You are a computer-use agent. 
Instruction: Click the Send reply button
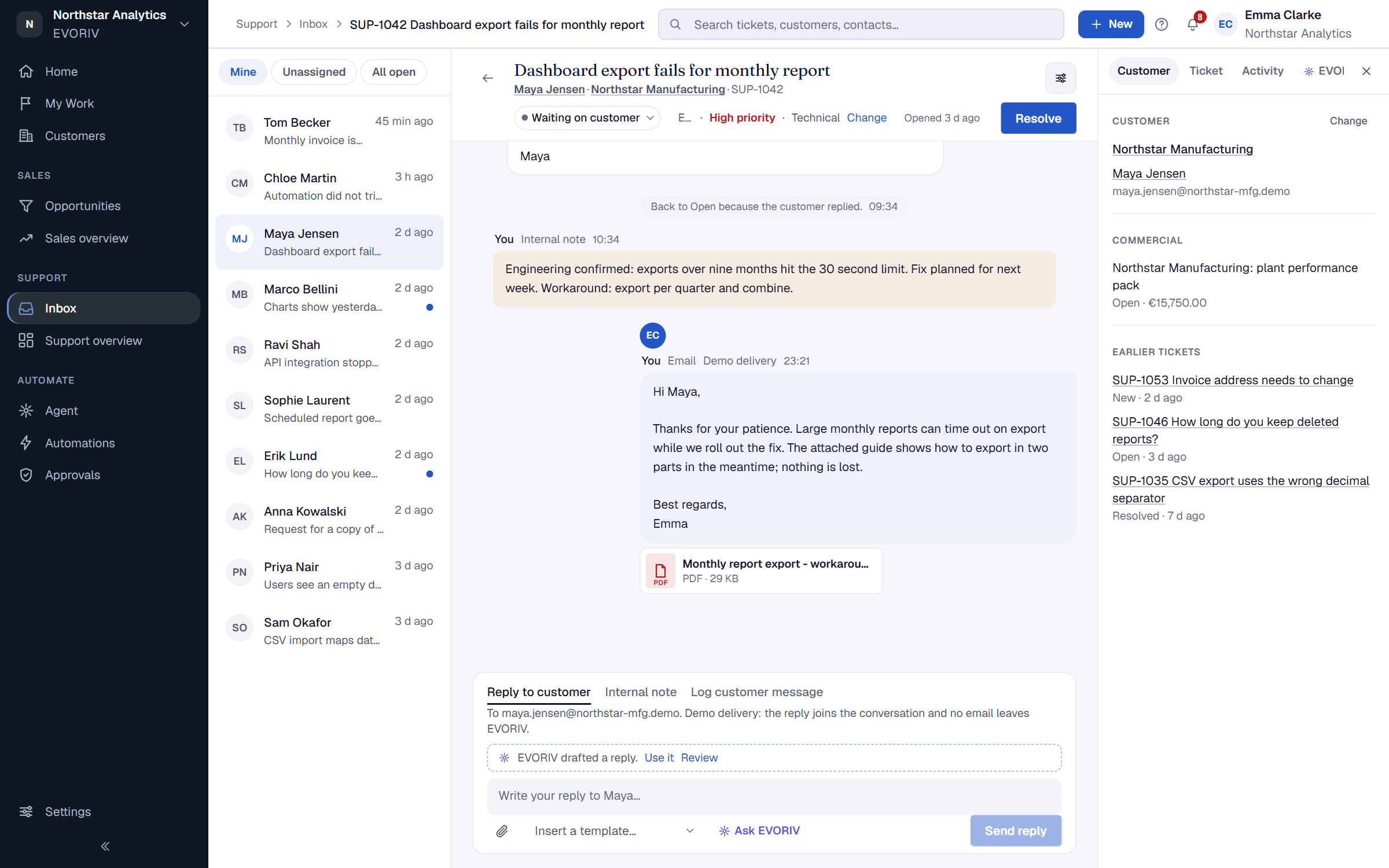1016,831
